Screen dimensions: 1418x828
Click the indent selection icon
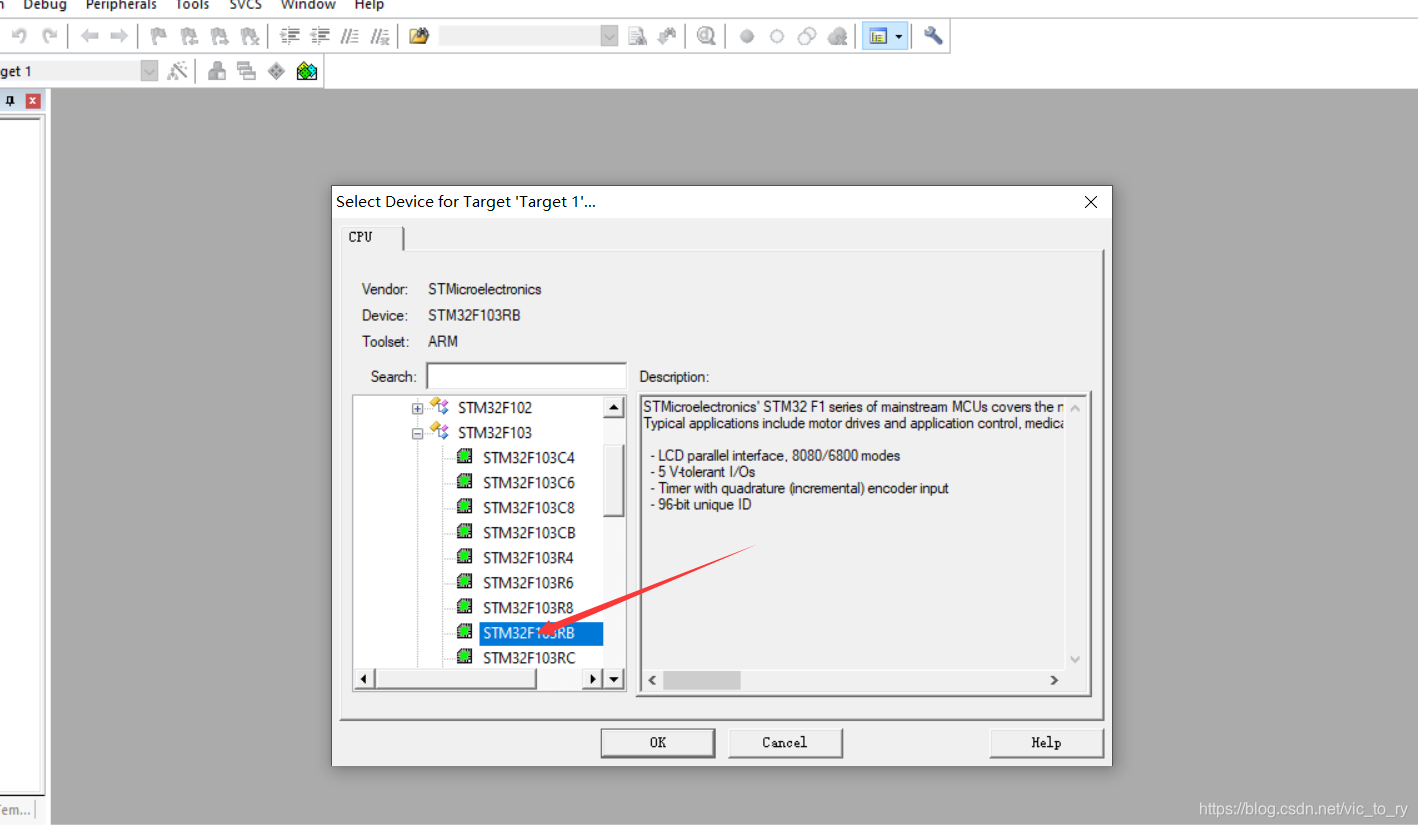(290, 36)
